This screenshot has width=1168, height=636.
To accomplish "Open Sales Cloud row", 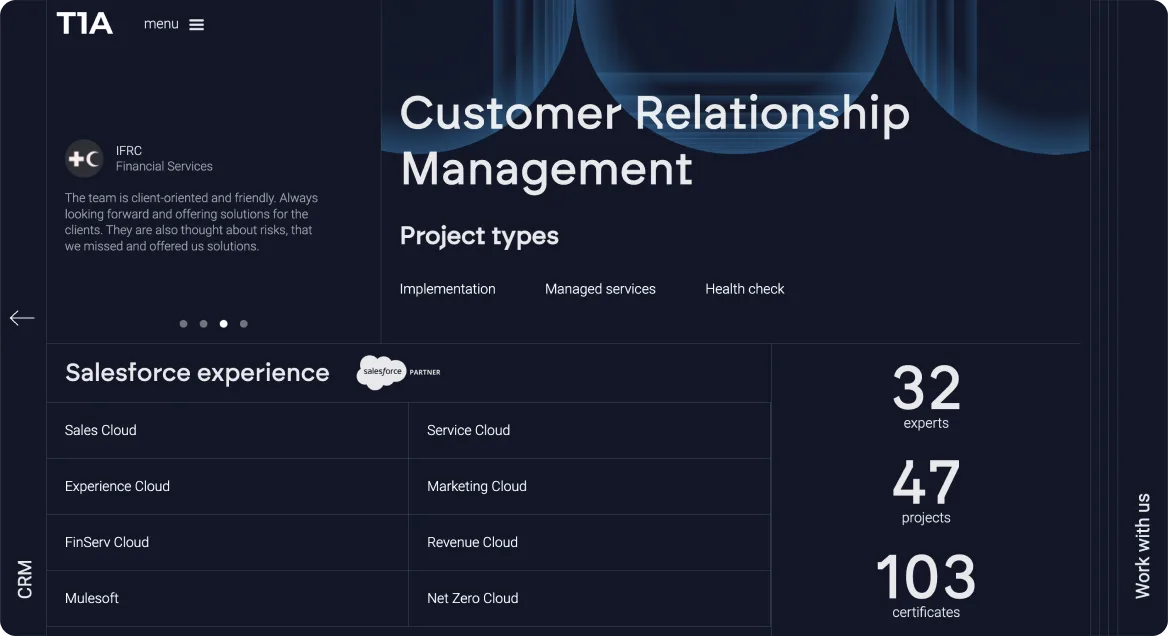I will [x=227, y=430].
